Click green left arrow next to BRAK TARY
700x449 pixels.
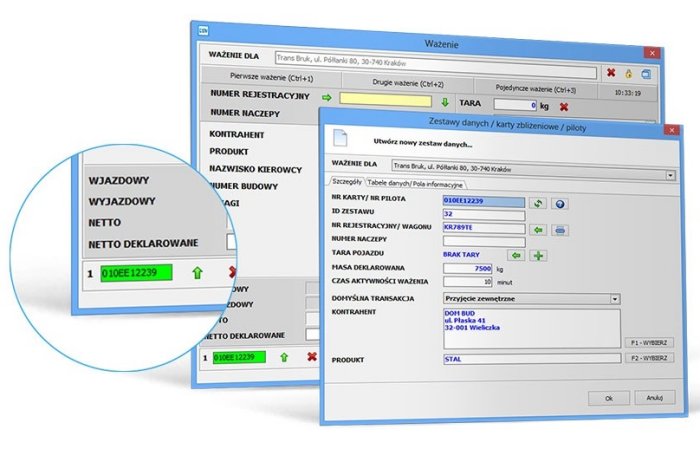(520, 255)
